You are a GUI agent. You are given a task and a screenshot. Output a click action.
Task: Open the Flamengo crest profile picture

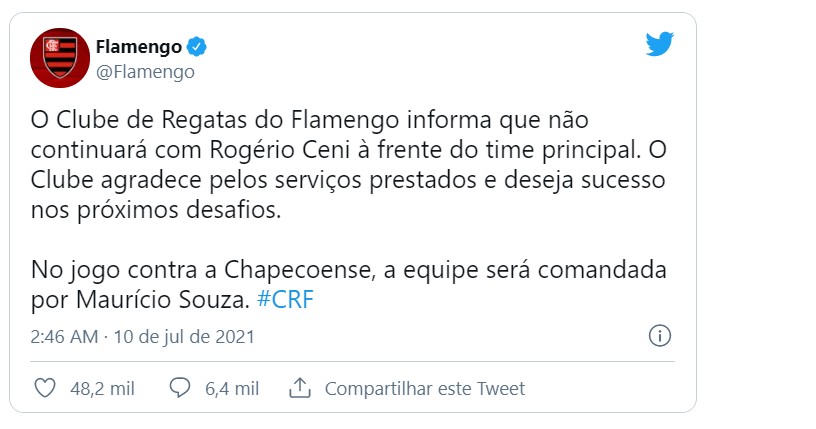(x=60, y=58)
